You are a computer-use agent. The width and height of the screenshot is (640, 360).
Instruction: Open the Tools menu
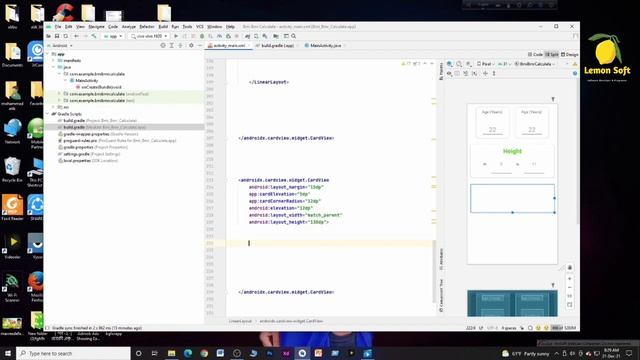tap(187, 27)
